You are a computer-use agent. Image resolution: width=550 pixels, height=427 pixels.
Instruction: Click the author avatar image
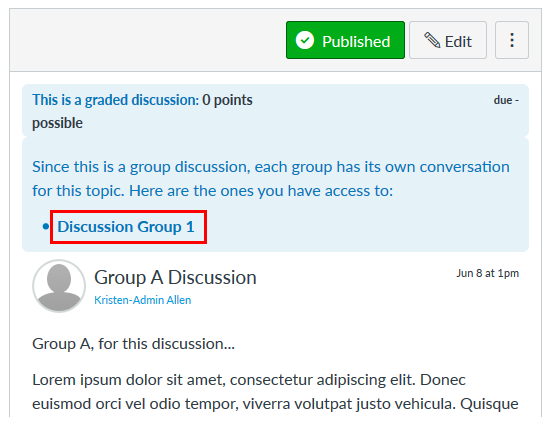59,286
